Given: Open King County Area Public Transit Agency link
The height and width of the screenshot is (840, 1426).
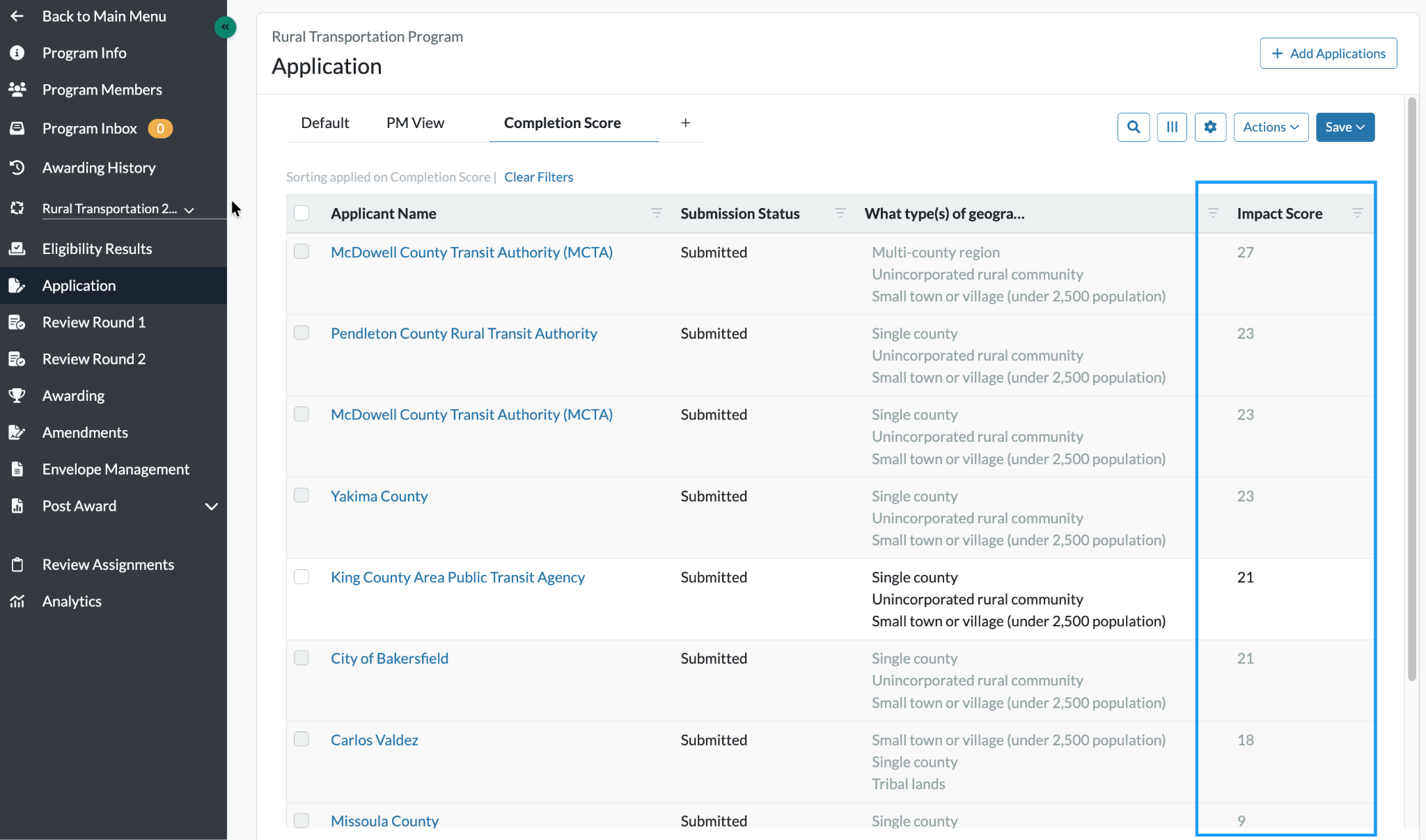Looking at the screenshot, I should (x=457, y=577).
